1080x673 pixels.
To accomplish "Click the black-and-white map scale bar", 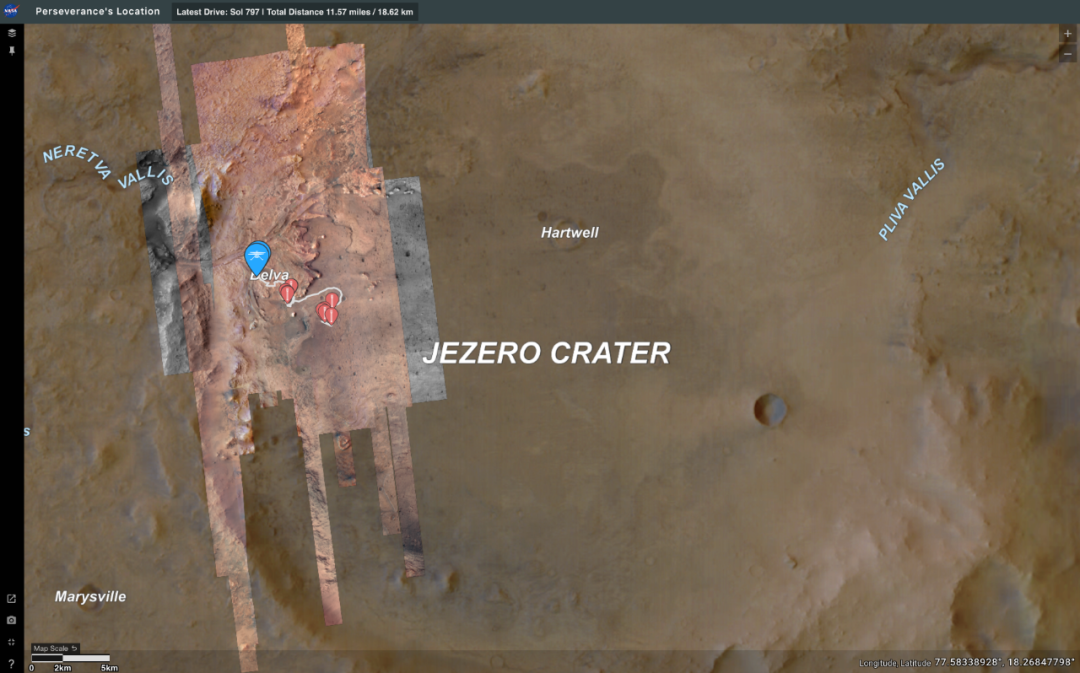I will point(70,658).
